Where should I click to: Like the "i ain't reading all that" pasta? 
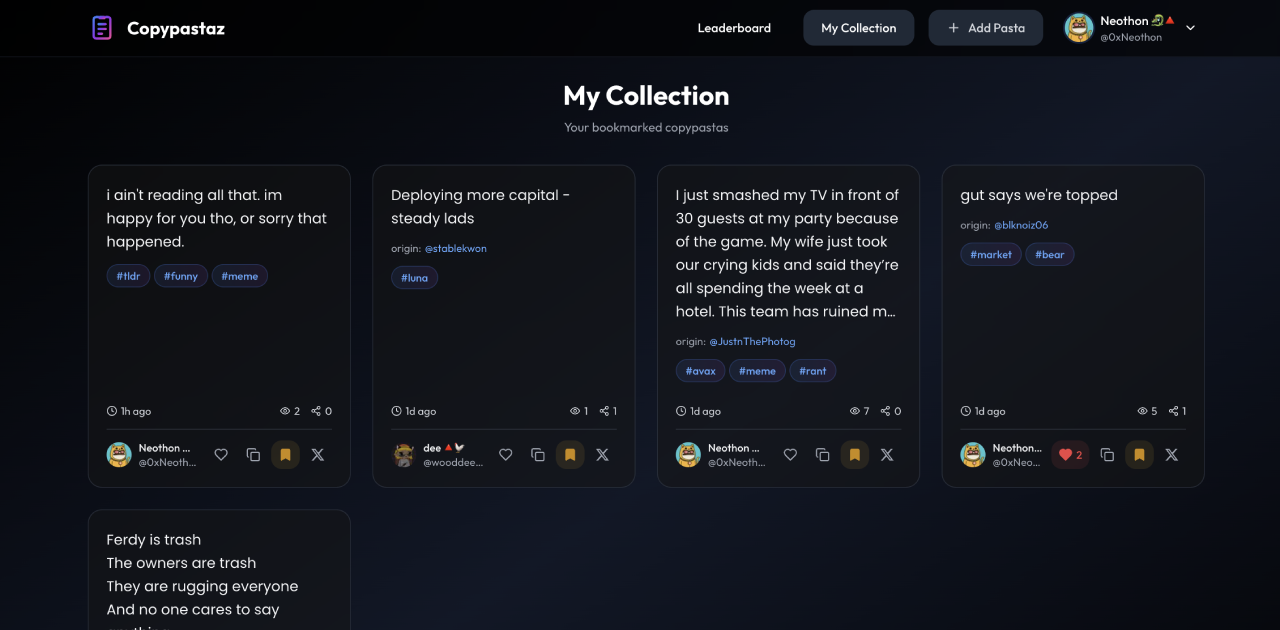[x=221, y=455]
